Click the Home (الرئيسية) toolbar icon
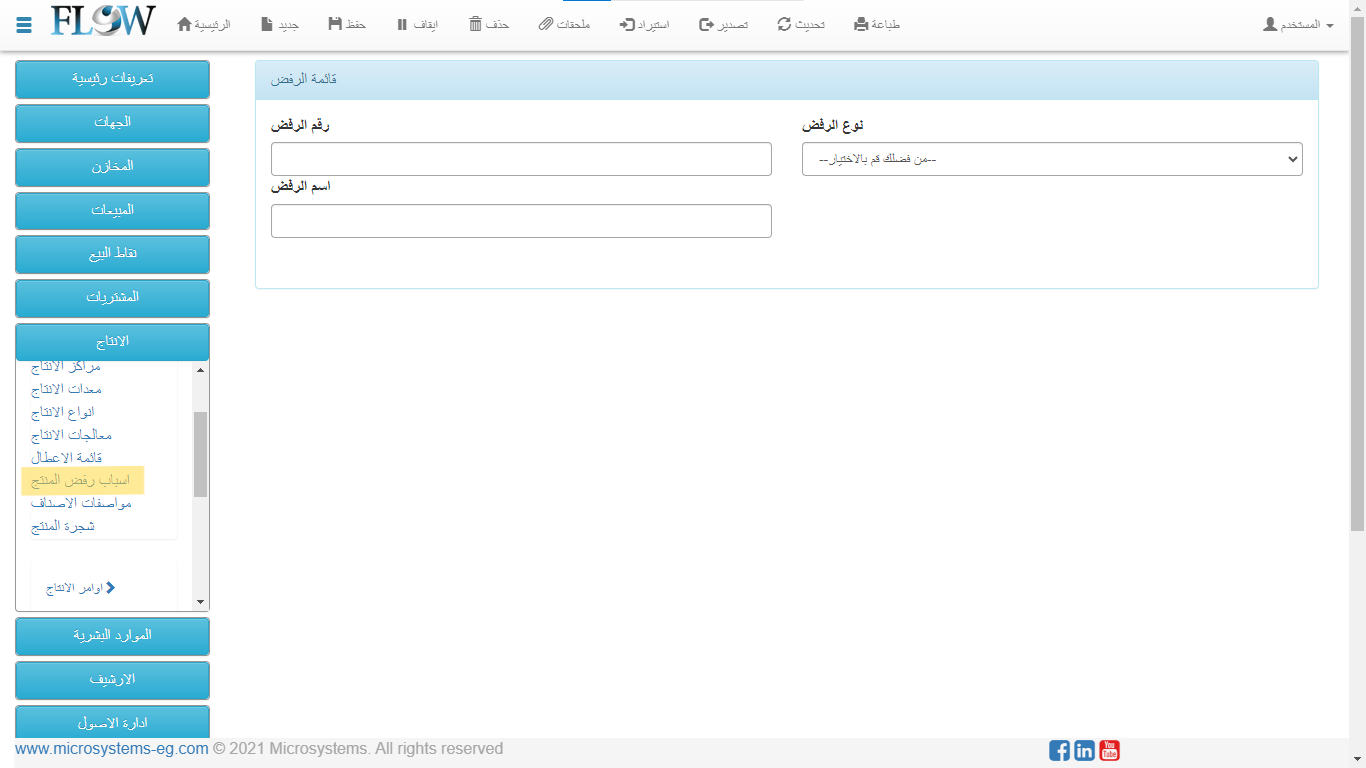This screenshot has height=768, width=1366. point(185,24)
